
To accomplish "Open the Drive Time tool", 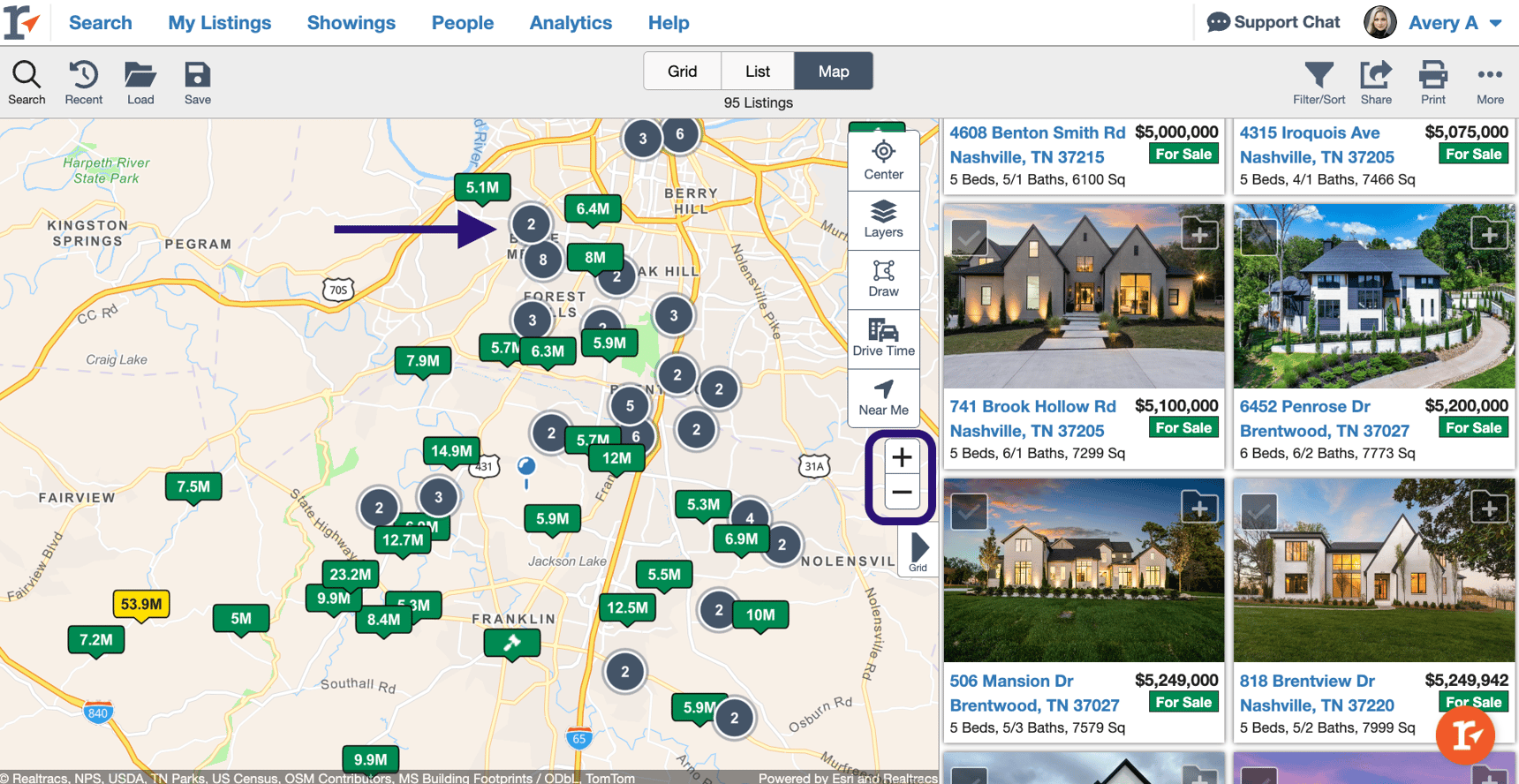I will click(x=883, y=338).
